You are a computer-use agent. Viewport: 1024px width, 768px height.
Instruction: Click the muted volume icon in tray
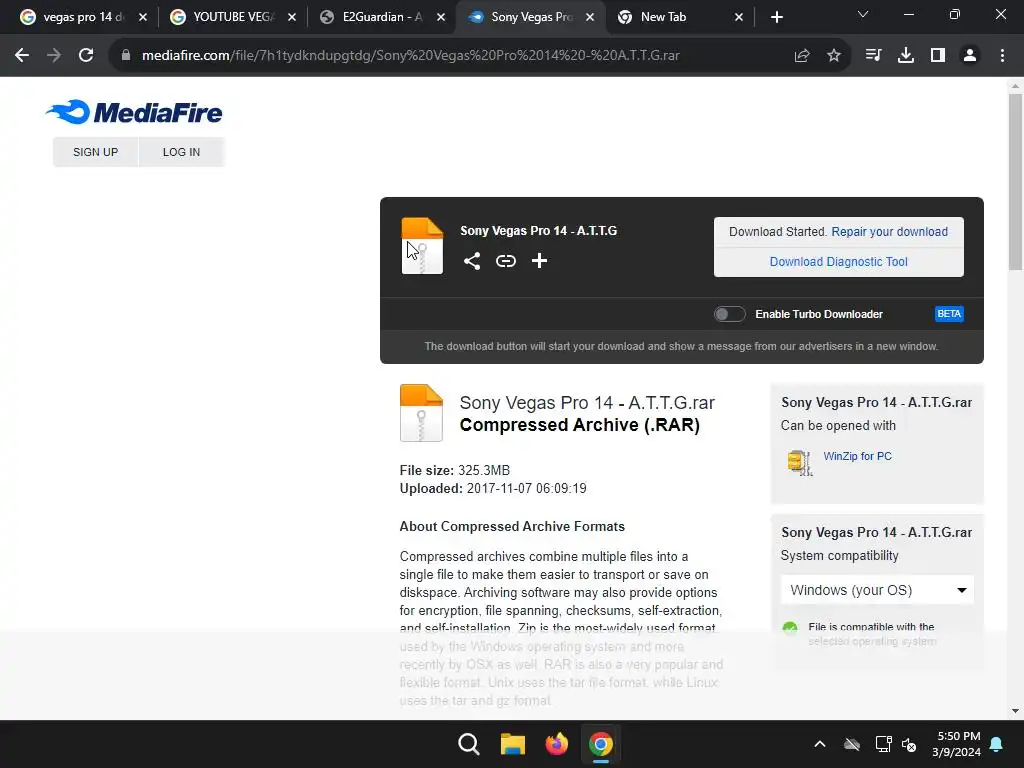909,744
